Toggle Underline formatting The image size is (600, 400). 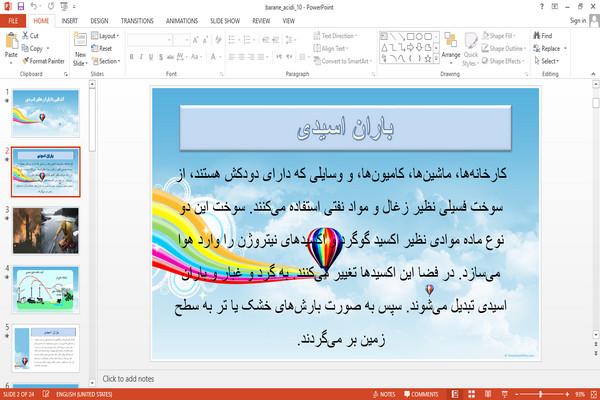pos(151,57)
